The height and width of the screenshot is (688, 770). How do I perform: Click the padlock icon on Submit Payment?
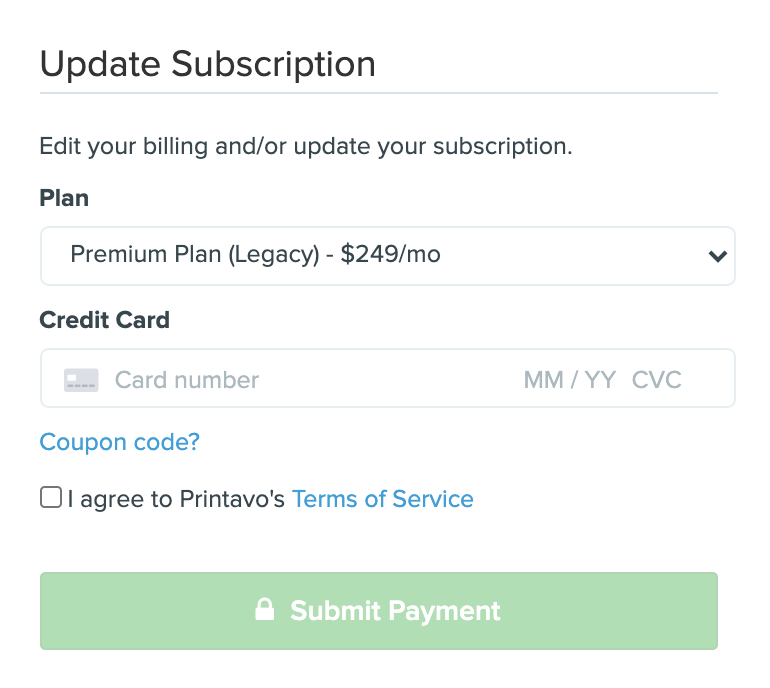(265, 609)
